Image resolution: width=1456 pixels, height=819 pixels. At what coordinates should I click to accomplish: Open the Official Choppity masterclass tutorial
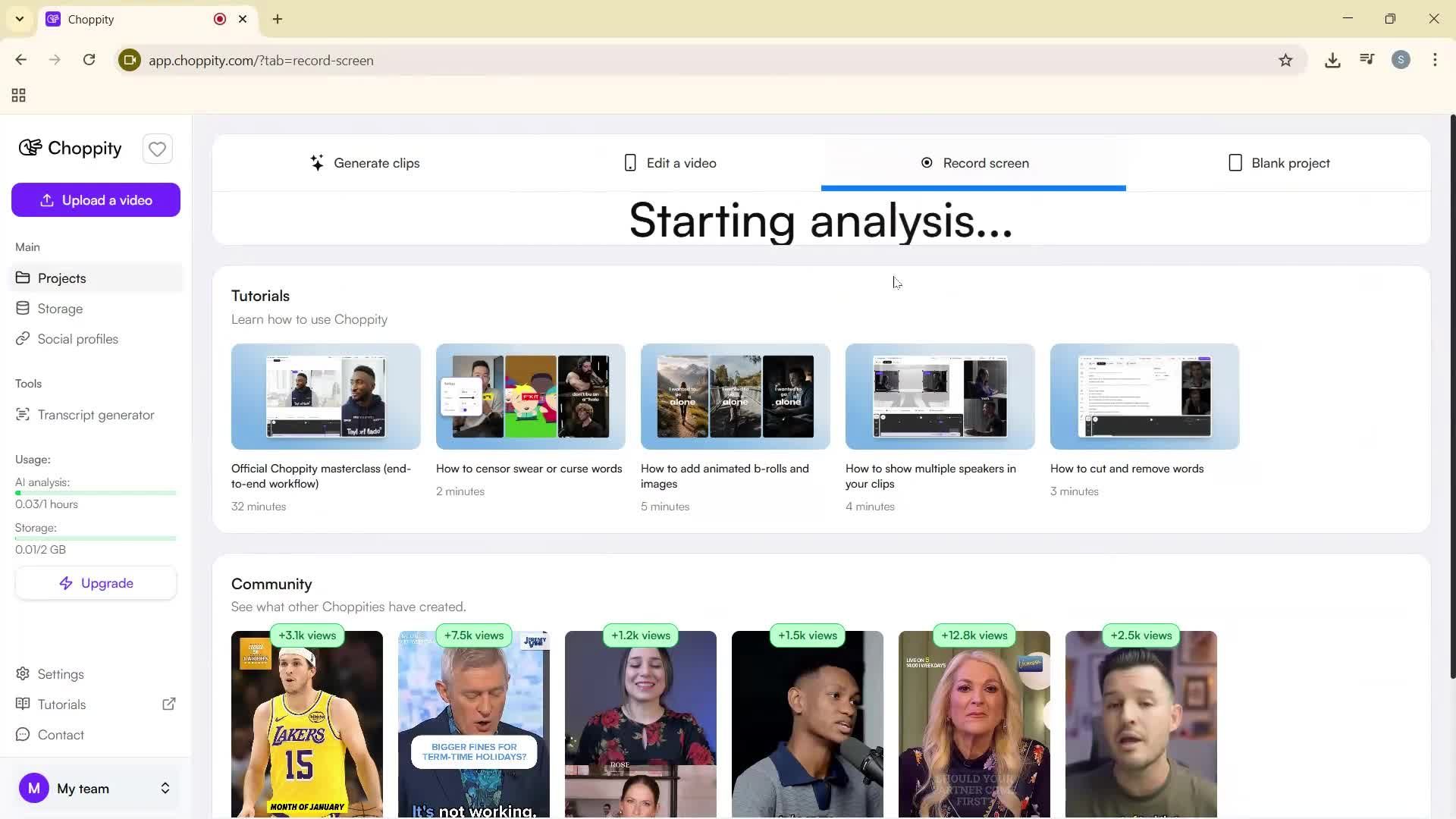[x=325, y=396]
